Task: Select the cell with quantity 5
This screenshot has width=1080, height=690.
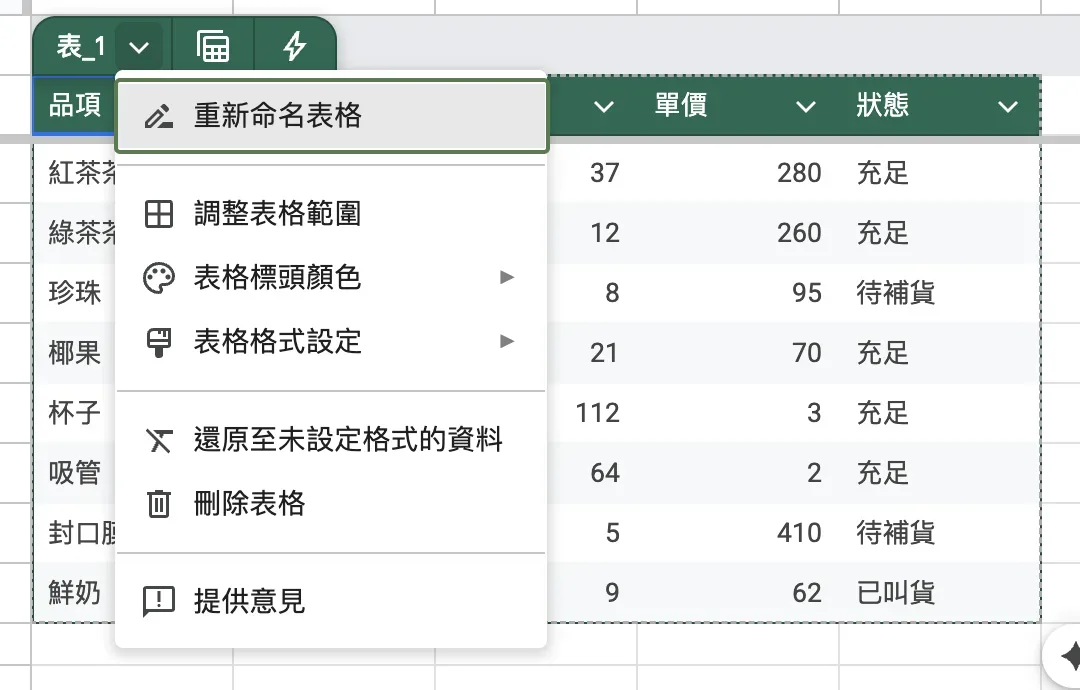Action: 592,532
